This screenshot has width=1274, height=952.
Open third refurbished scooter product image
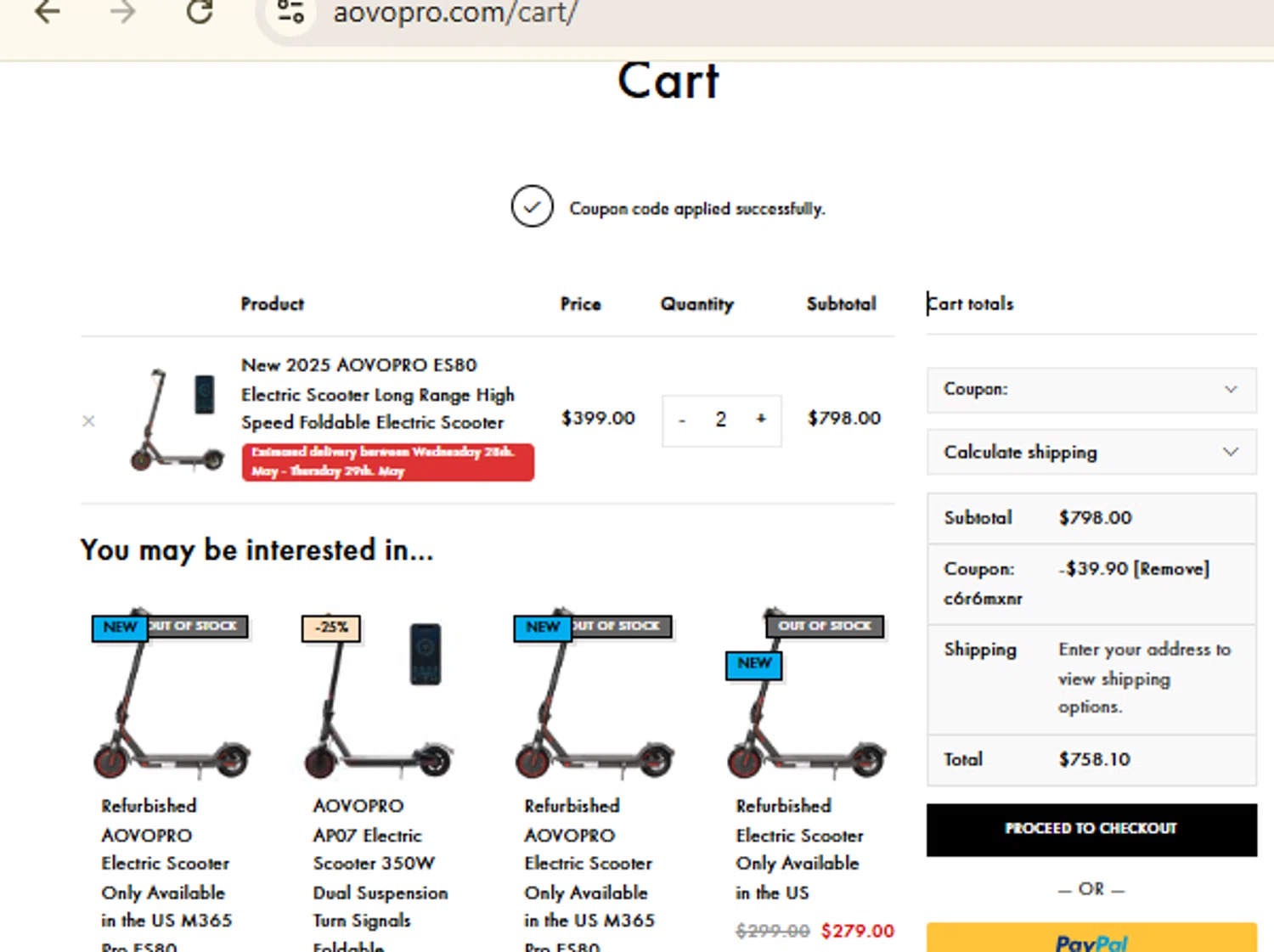click(x=594, y=694)
